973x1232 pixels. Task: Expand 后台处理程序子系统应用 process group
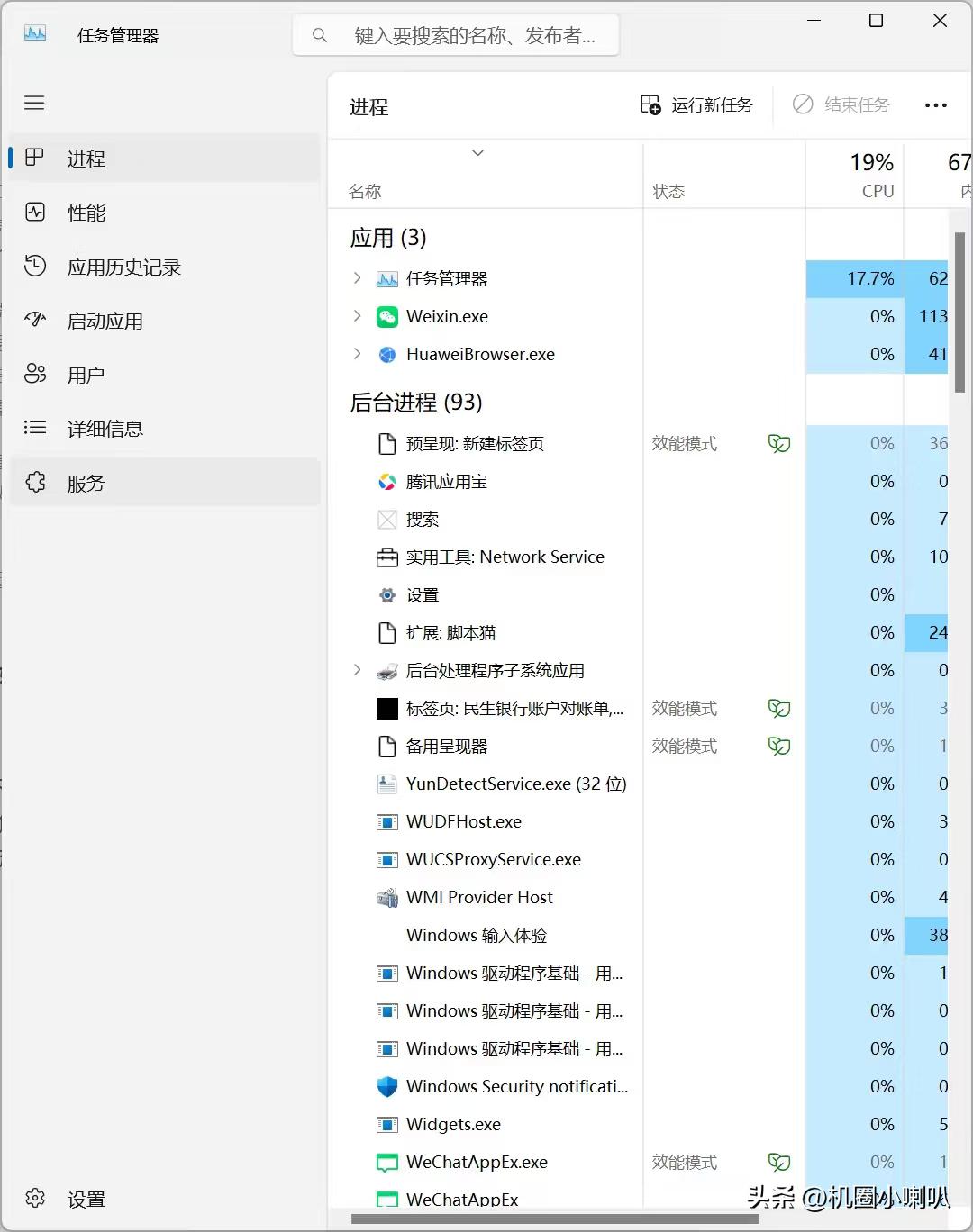tap(356, 670)
